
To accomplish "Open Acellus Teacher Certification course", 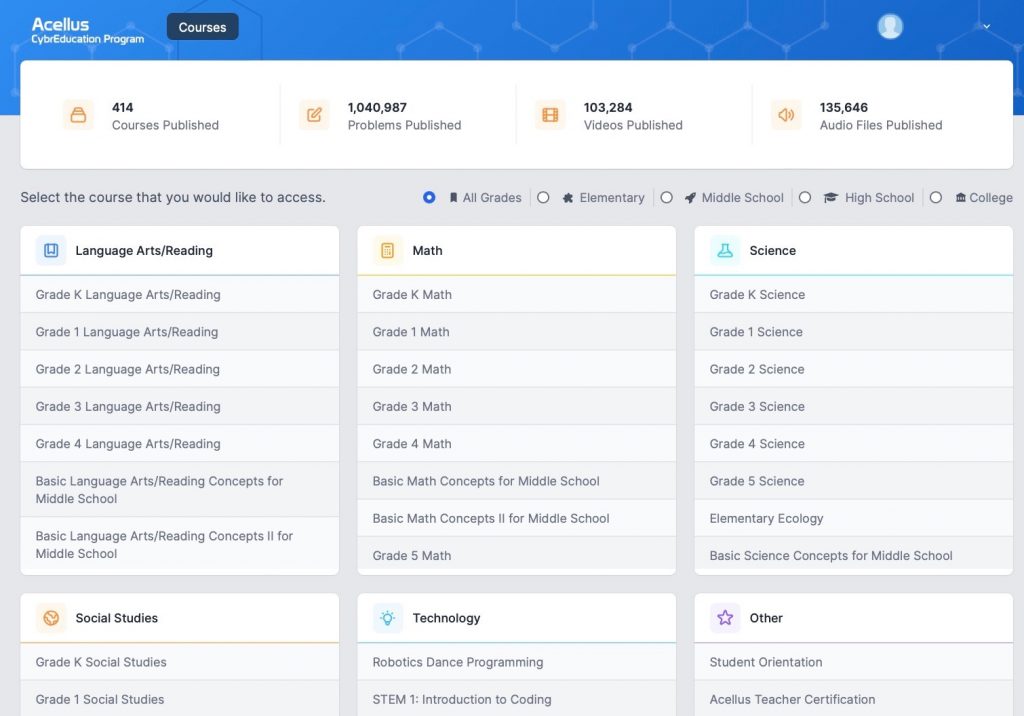I will point(854,698).
